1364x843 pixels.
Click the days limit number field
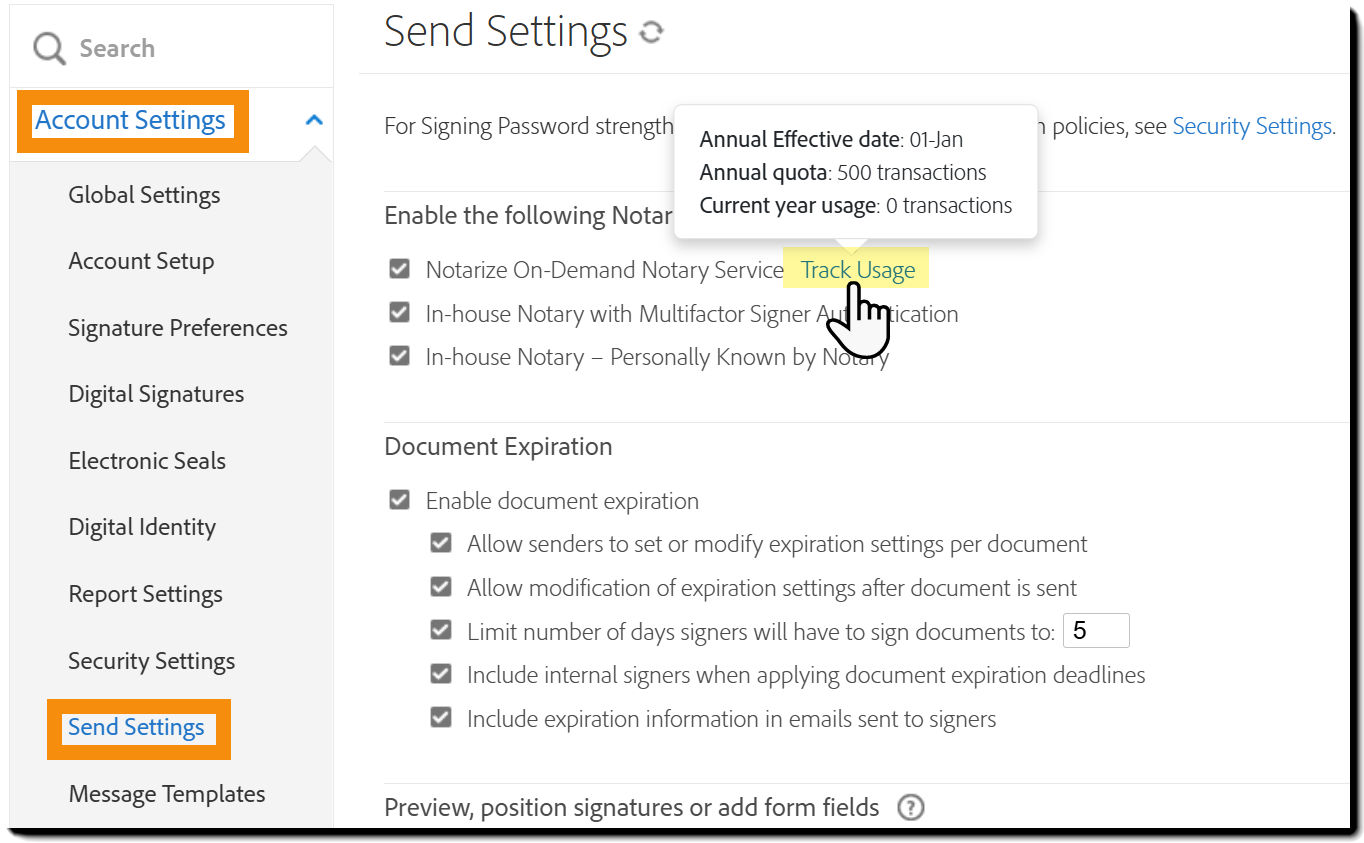pos(1095,631)
